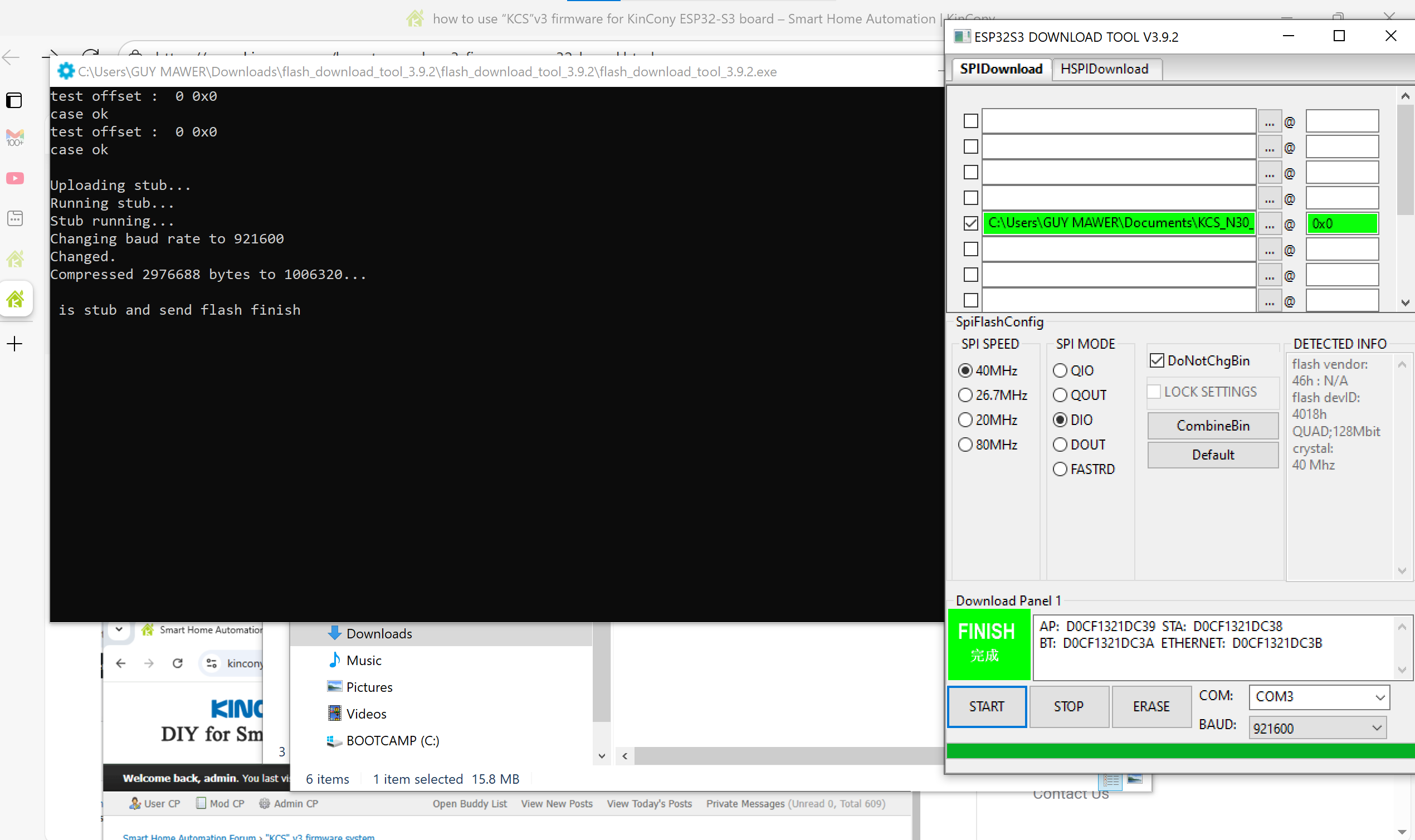Open the COM port dropdown
Screen dimensions: 1415x840
pyautogui.click(x=1319, y=696)
